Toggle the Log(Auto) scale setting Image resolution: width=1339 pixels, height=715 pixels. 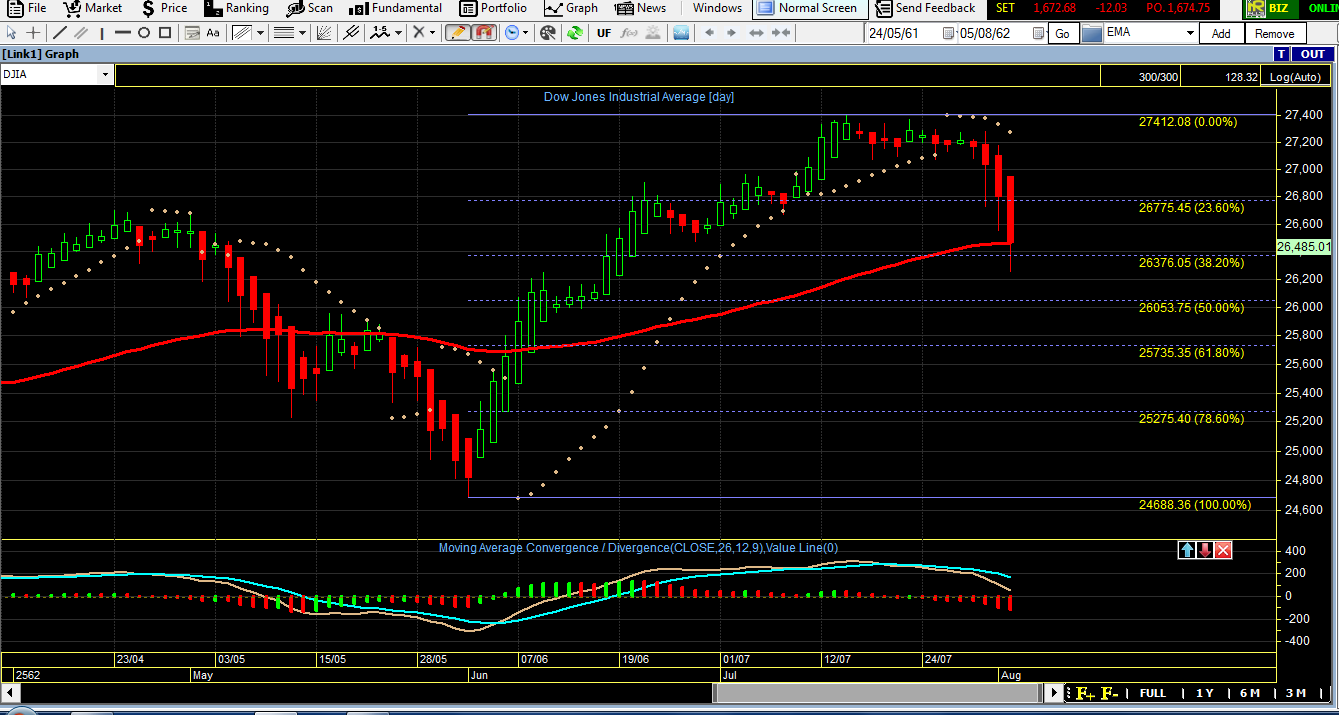pyautogui.click(x=1295, y=76)
